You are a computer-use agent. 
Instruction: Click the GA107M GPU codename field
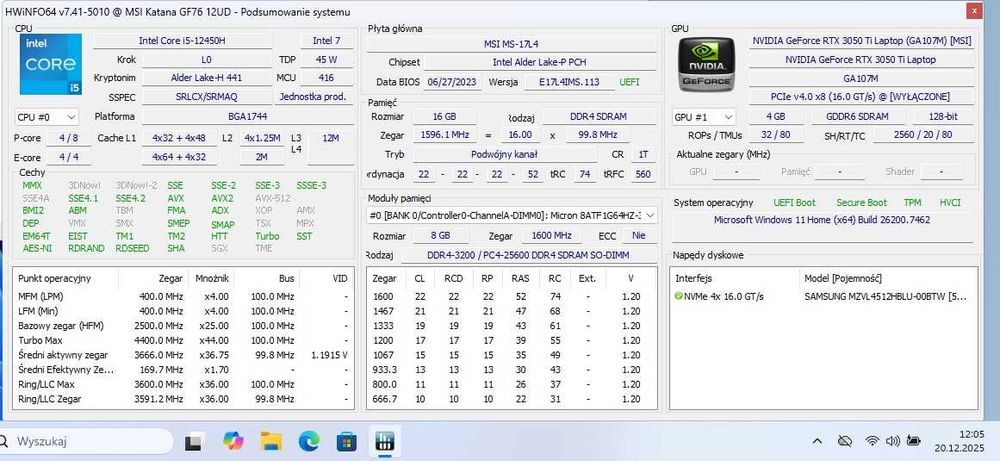[862, 78]
